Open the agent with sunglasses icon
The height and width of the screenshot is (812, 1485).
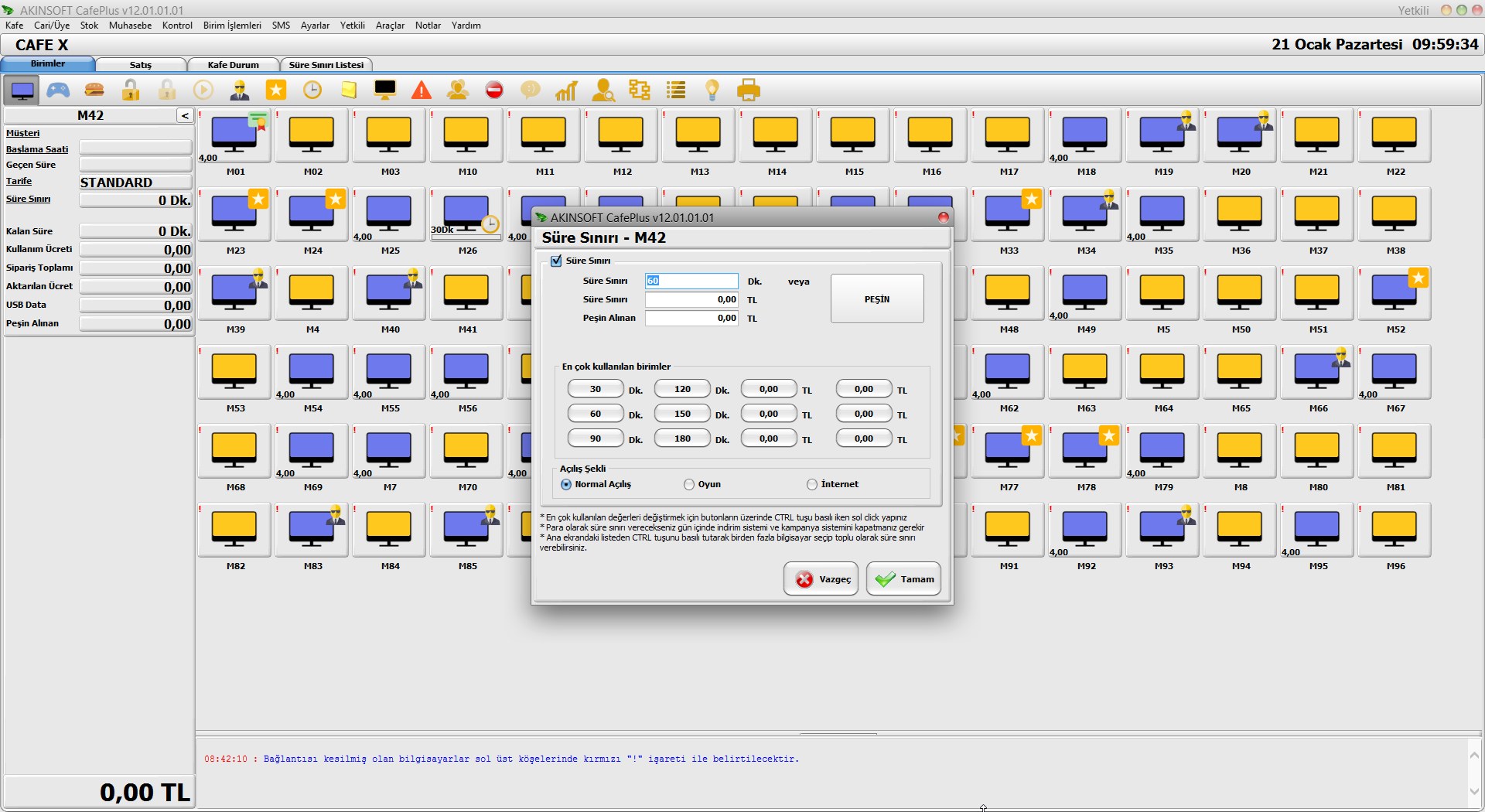pos(240,90)
